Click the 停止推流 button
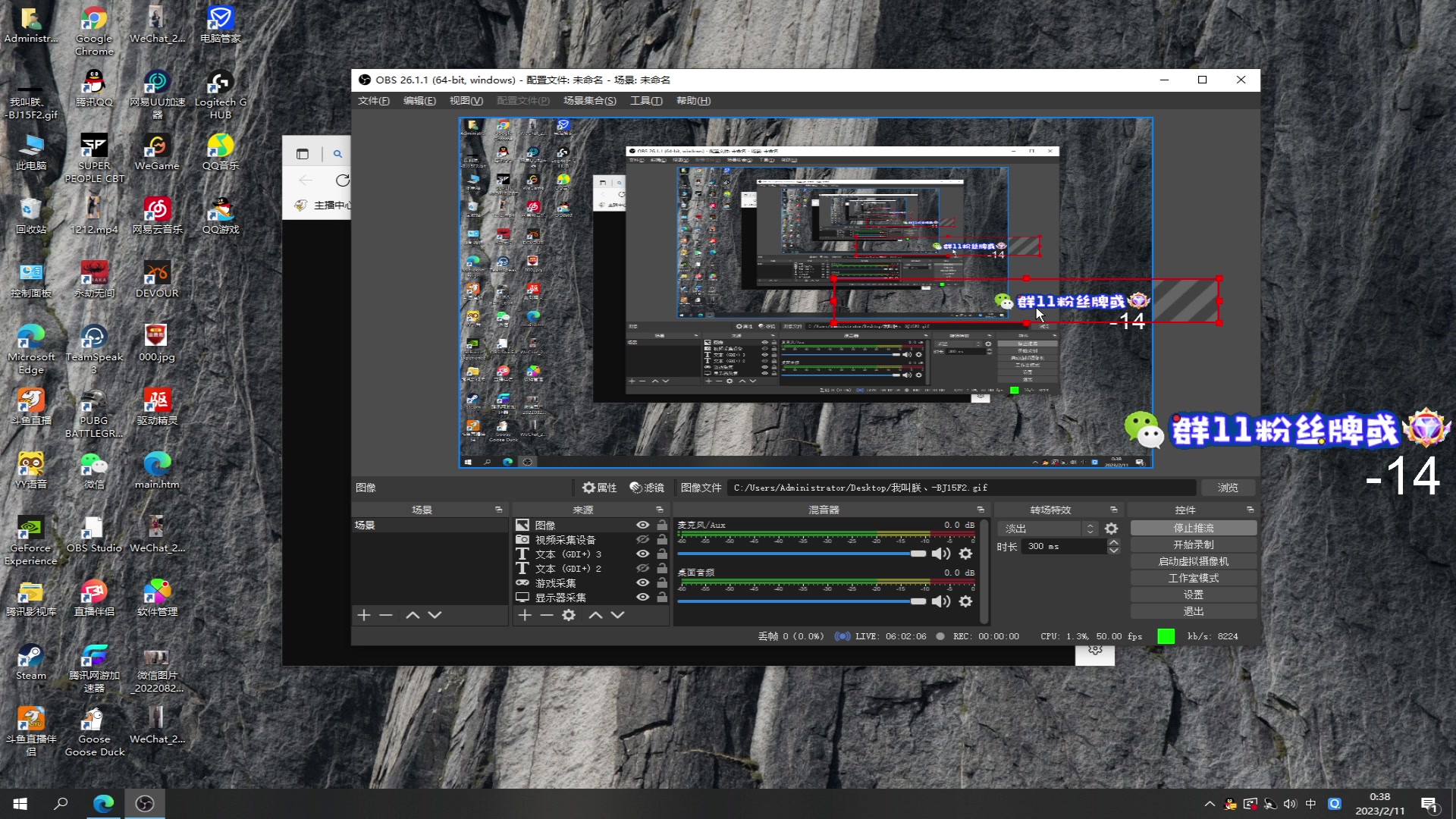 [1193, 528]
